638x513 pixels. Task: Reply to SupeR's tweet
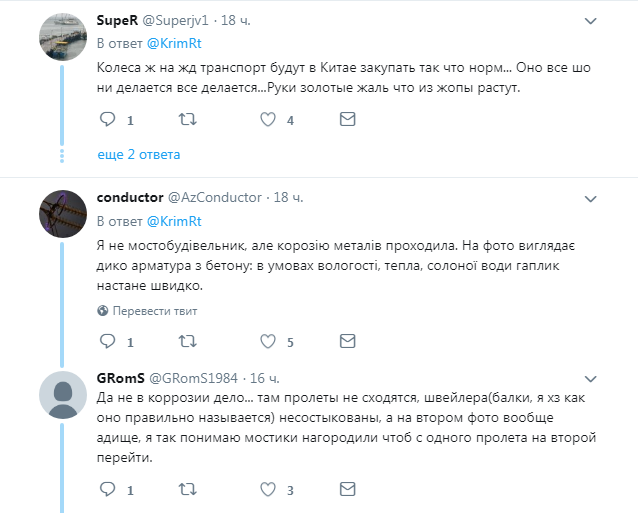[x=108, y=120]
